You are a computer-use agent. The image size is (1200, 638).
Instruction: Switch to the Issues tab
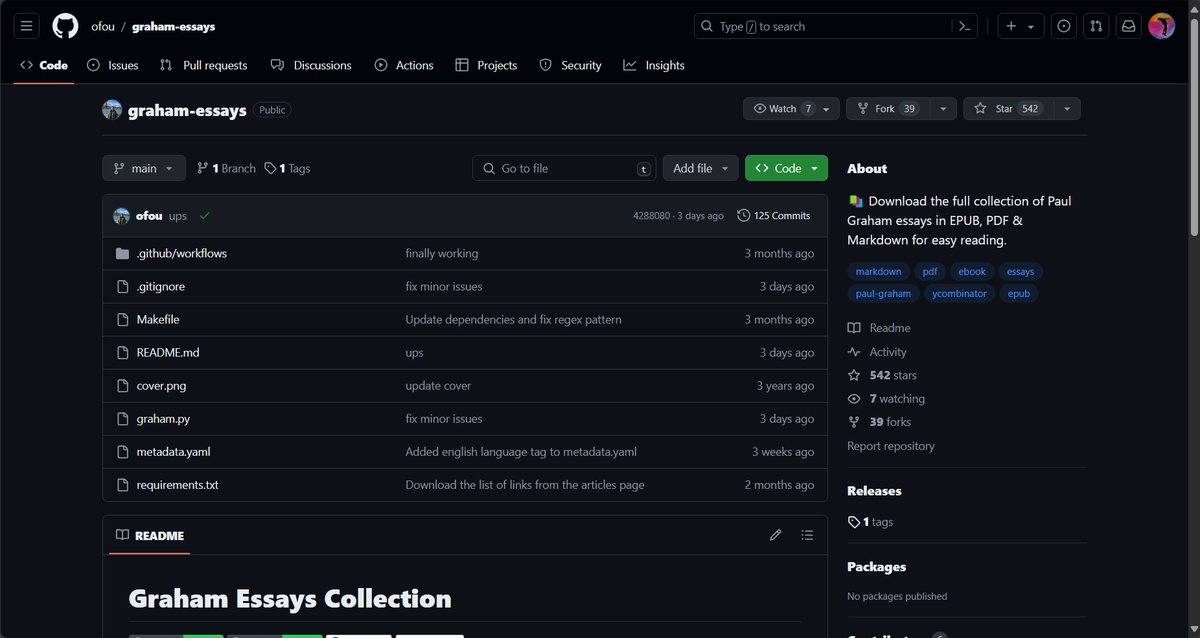tap(113, 65)
